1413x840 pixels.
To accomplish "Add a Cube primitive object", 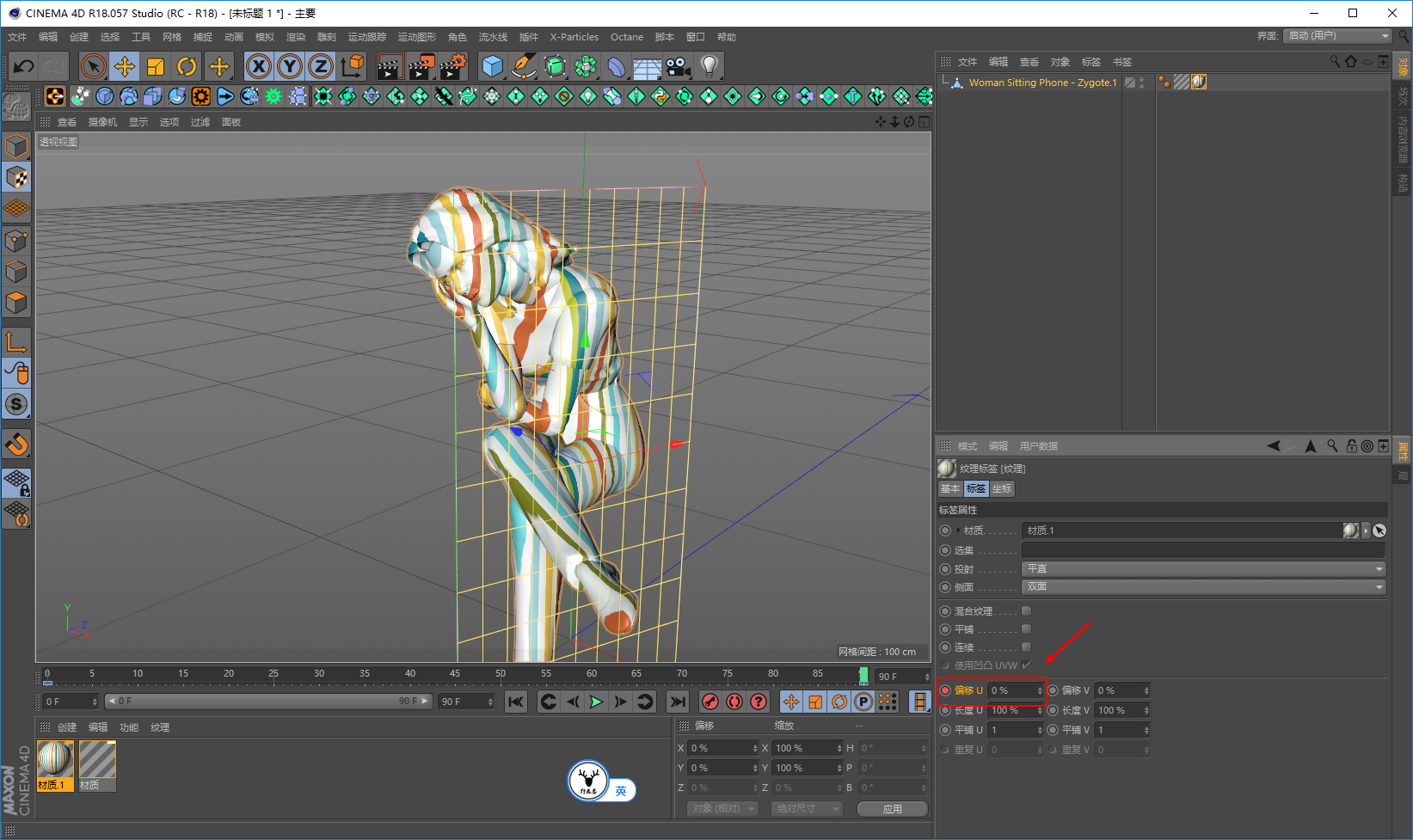I will [492, 66].
